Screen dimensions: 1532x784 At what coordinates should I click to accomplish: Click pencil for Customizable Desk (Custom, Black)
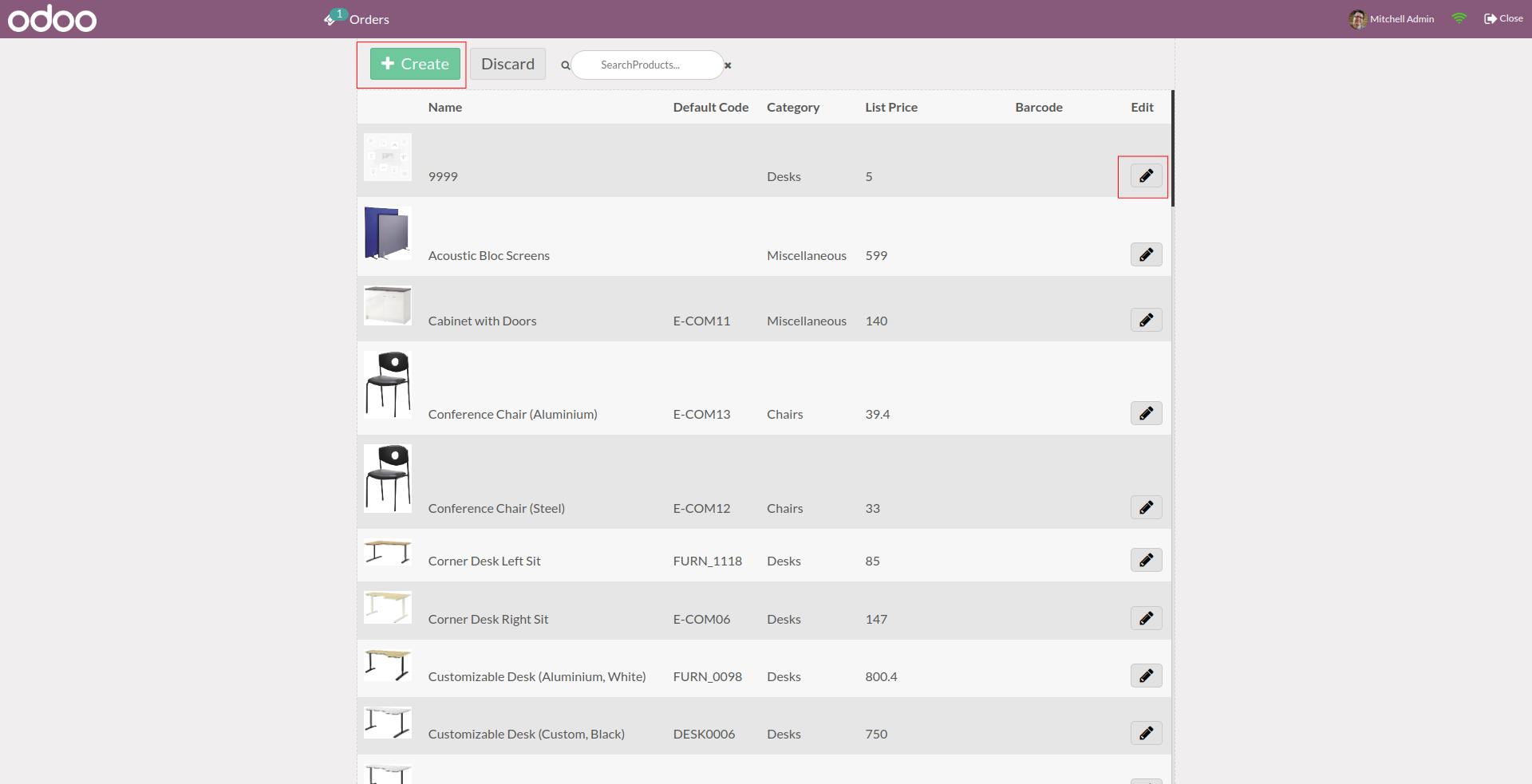coord(1146,733)
